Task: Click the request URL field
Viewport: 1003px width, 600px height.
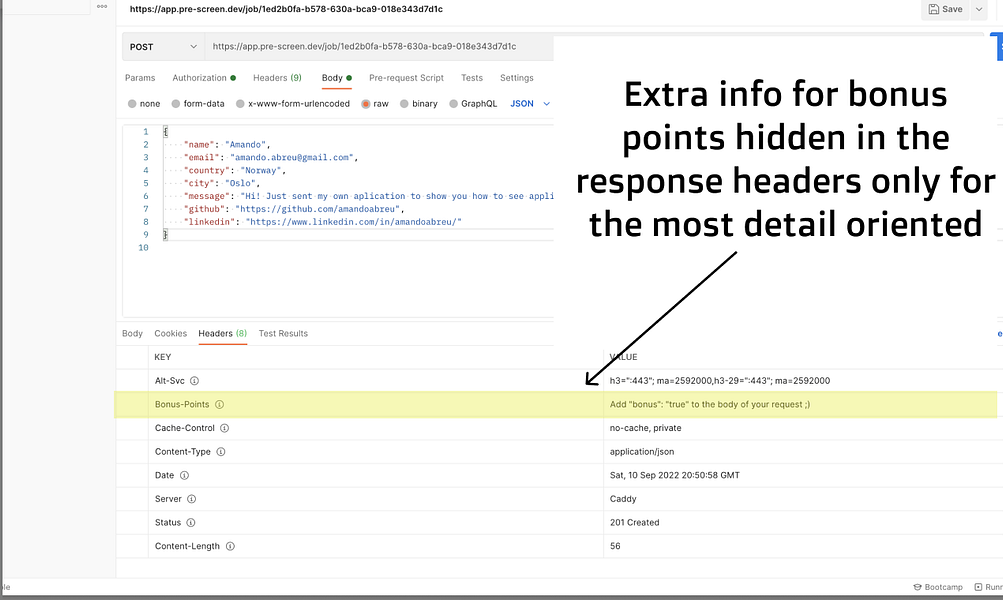Action: (379, 47)
